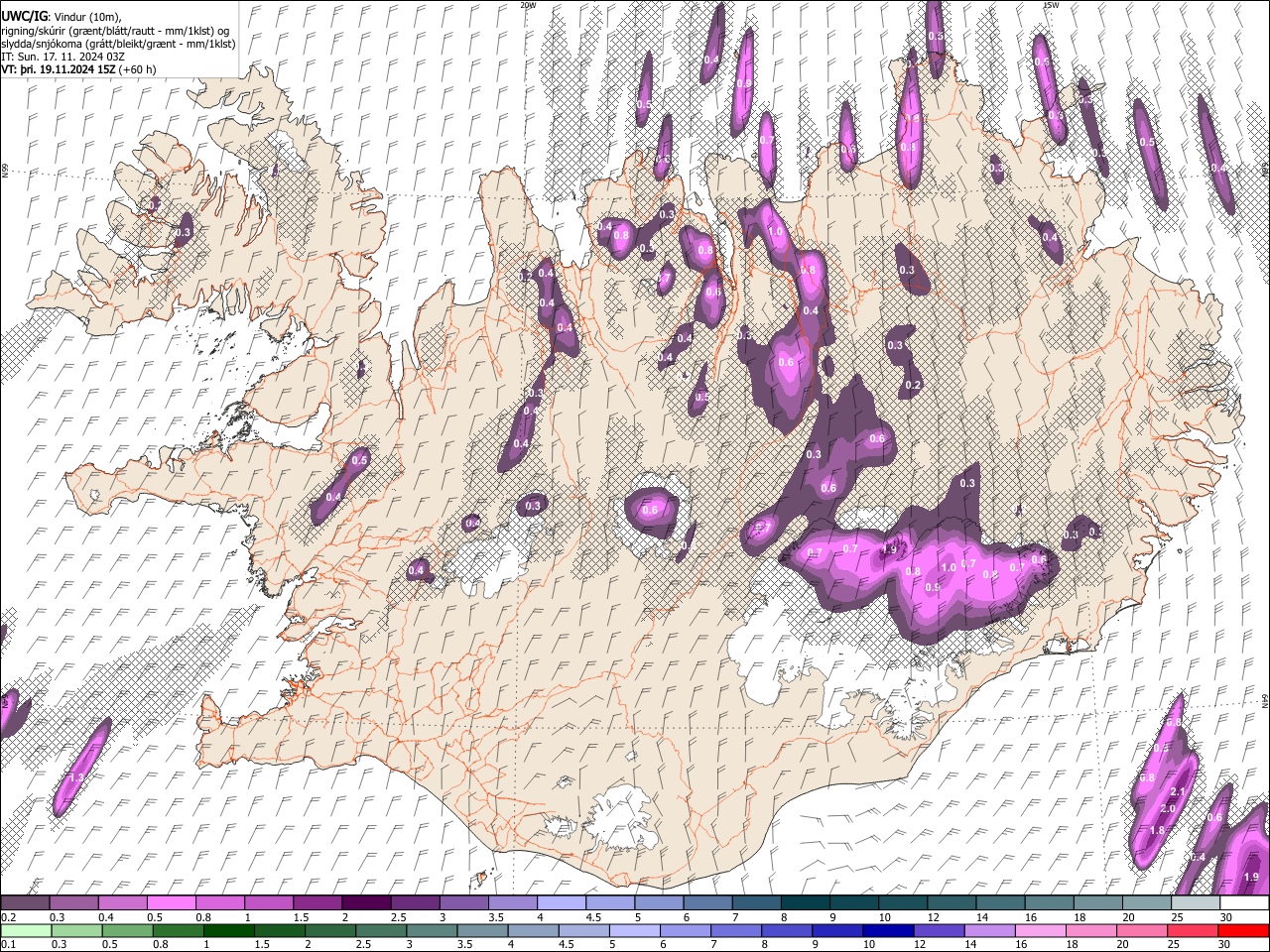This screenshot has width=1270, height=952.
Task: Click the 'rigning/skúrir (grænt/blátt/rautt' legend description line
Action: [x=115, y=30]
